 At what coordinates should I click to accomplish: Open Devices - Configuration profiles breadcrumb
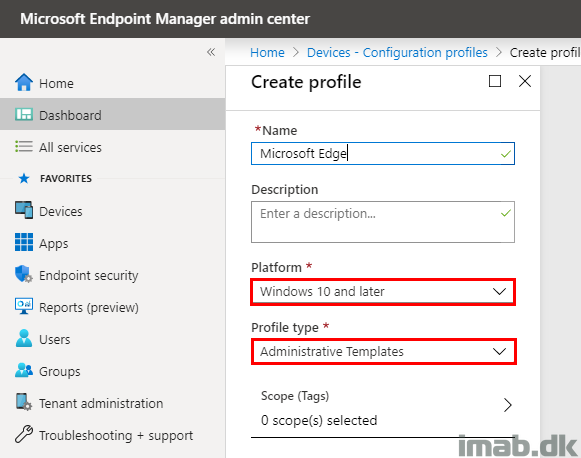(397, 53)
